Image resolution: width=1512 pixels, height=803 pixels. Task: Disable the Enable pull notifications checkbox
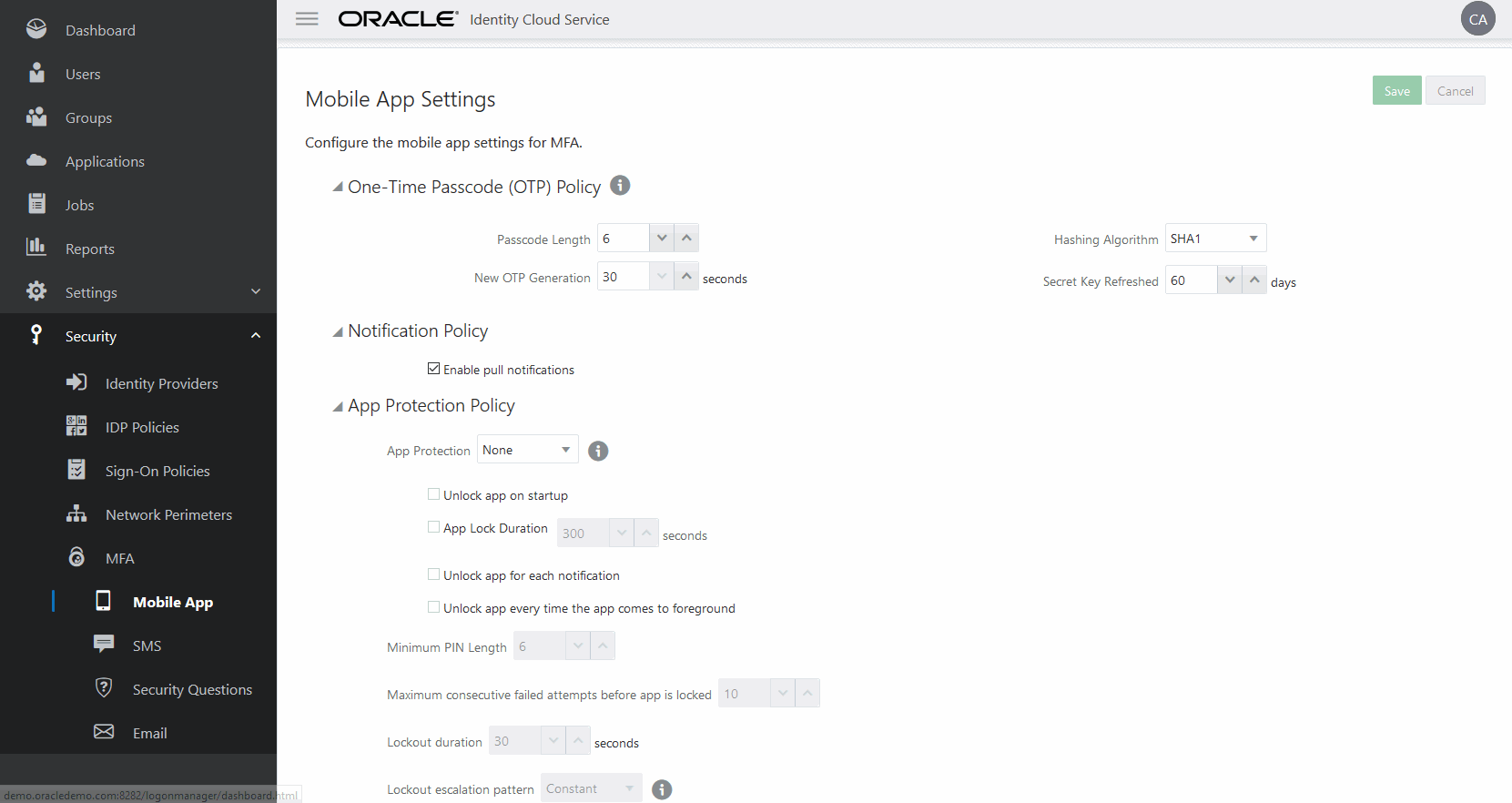434,369
